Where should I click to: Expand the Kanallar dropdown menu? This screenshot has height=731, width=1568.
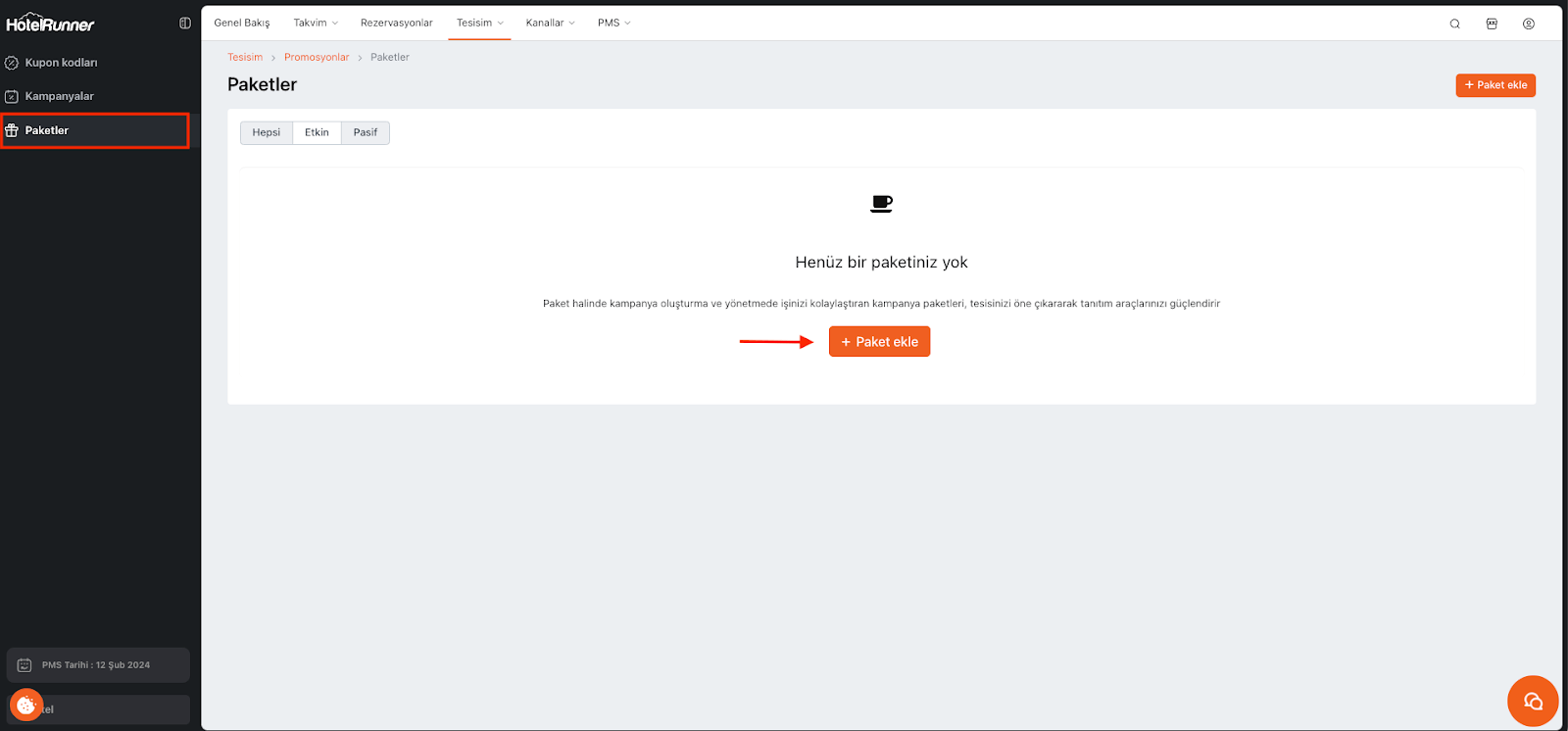(x=550, y=23)
